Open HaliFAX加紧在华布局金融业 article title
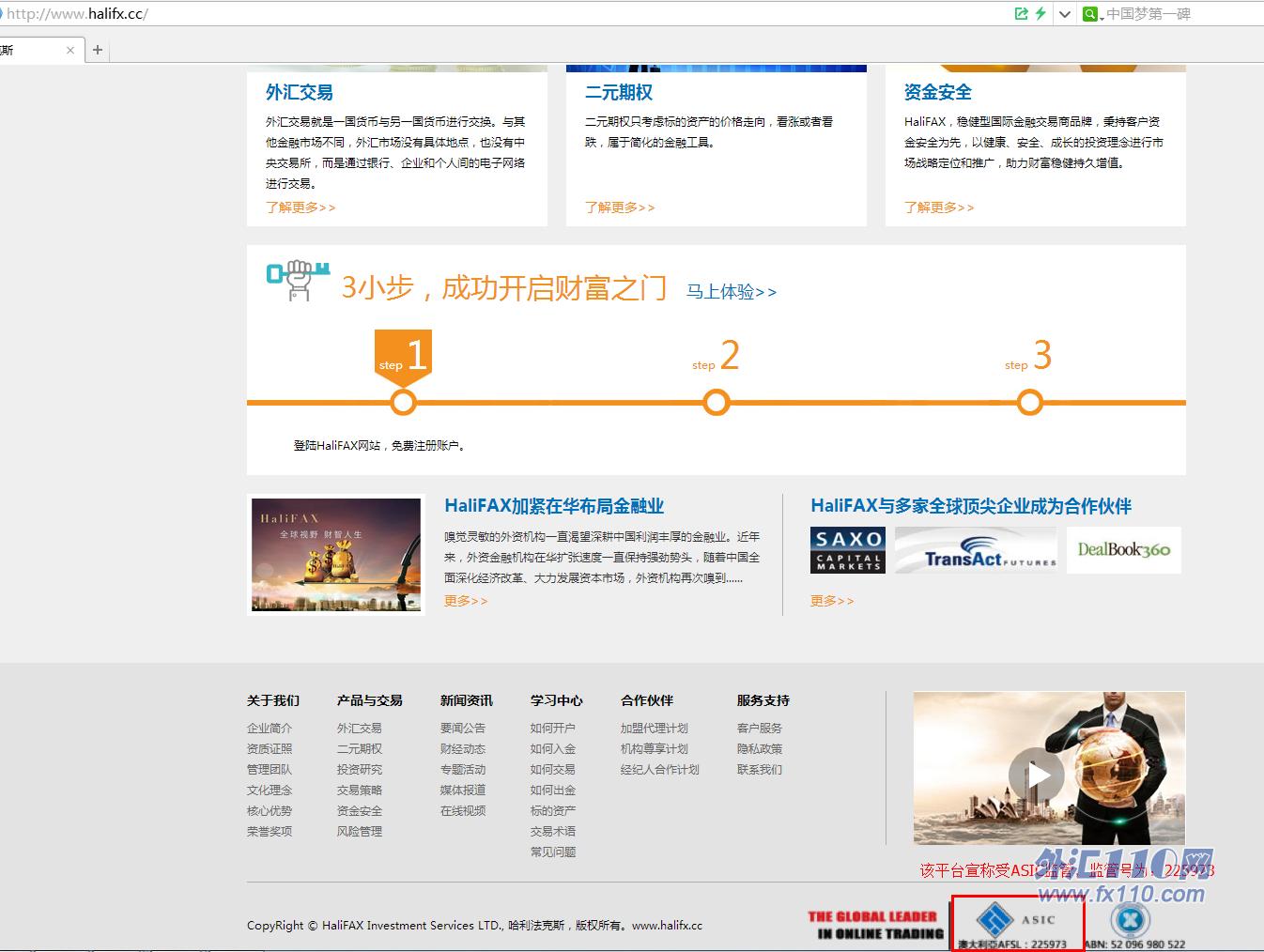The width and height of the screenshot is (1264, 952). pyautogui.click(x=554, y=506)
